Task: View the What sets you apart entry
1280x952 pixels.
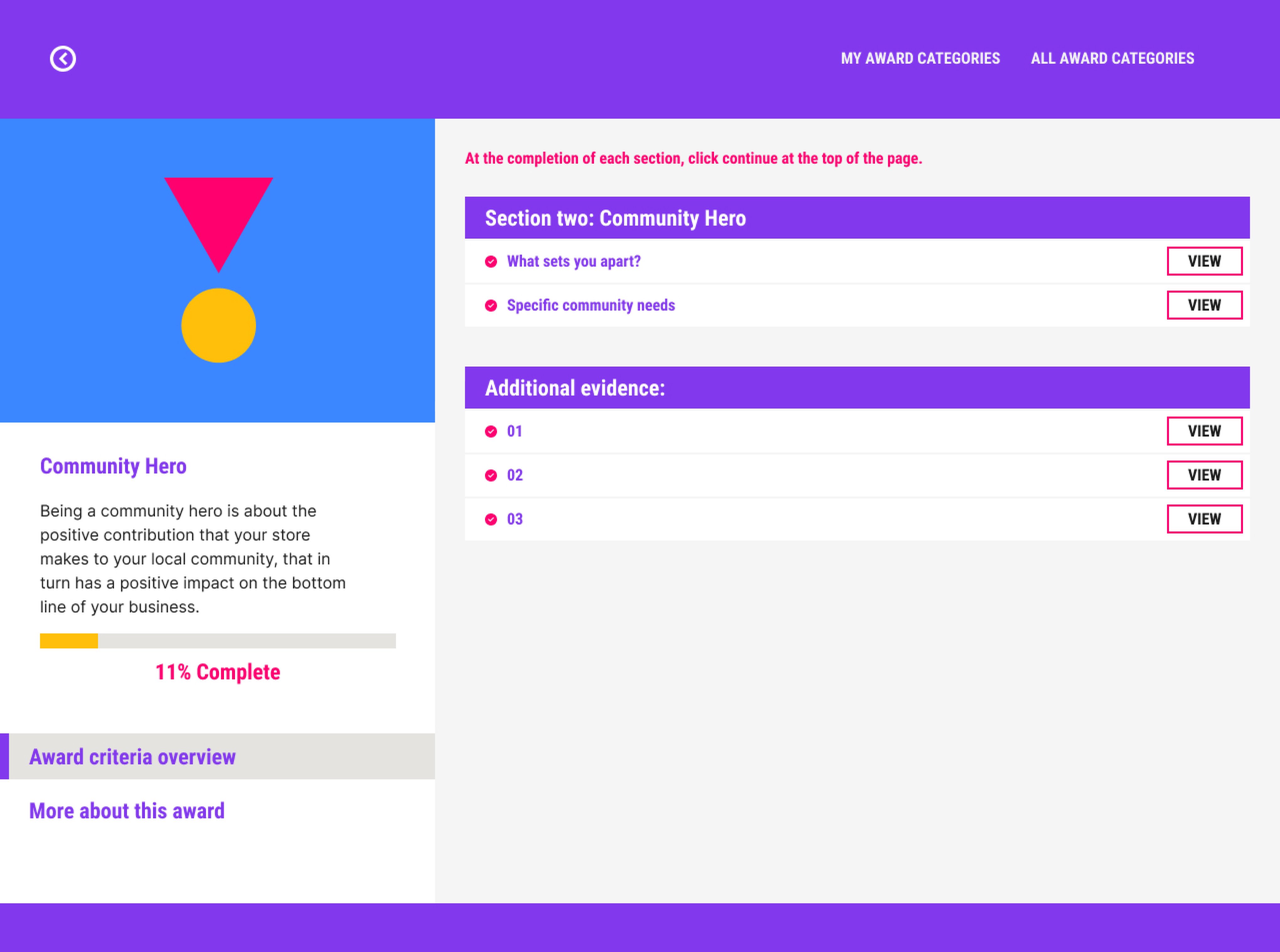Action: [1204, 261]
